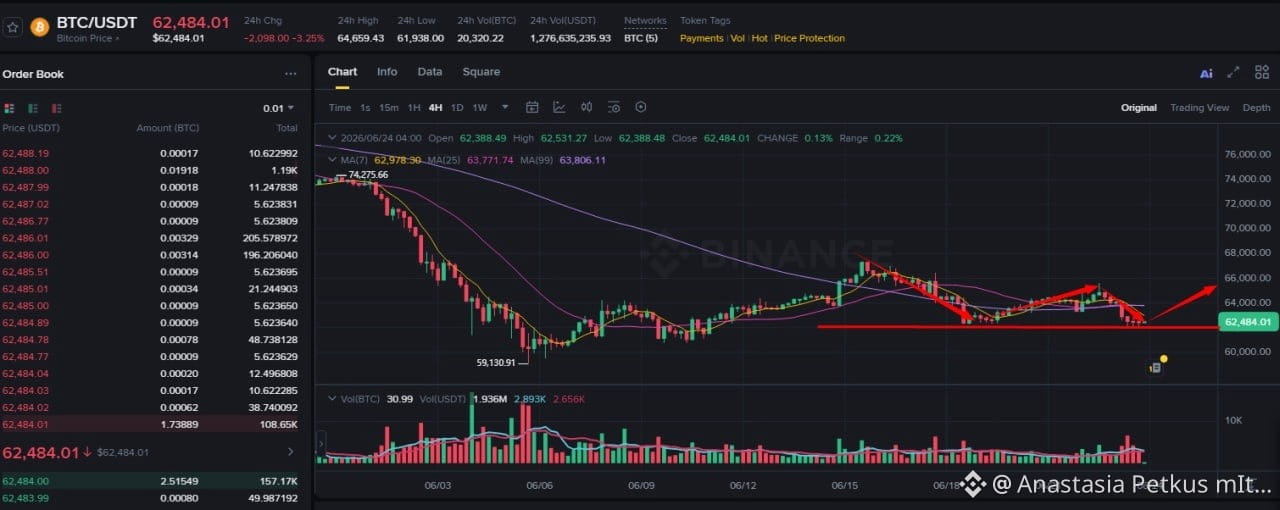
Task: Show sell orders only order book view
Action: coord(56,108)
